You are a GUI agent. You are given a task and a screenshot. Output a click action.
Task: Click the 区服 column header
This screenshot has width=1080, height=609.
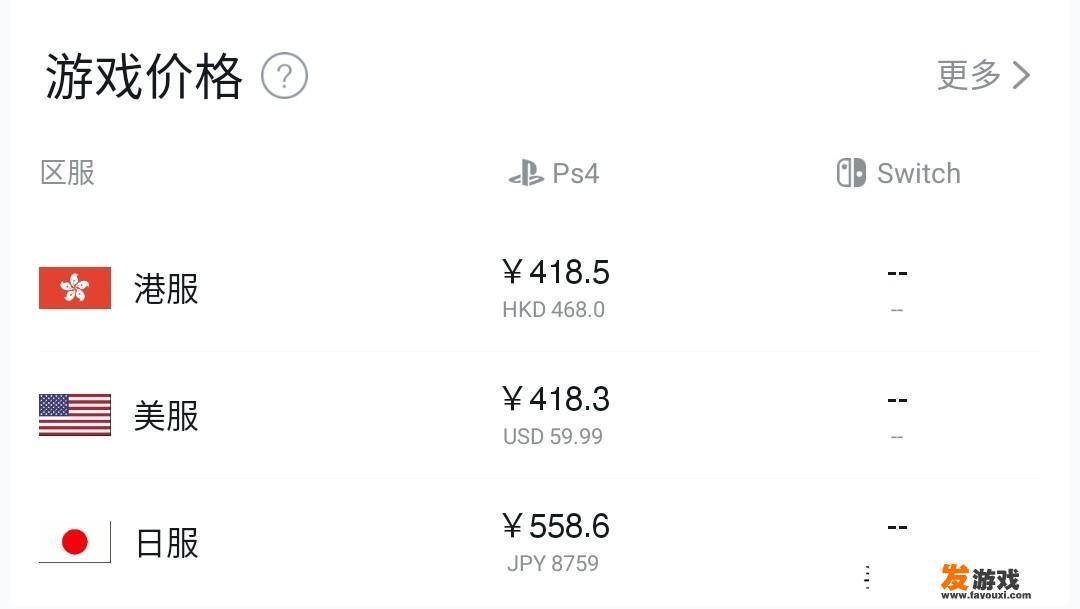pos(68,173)
